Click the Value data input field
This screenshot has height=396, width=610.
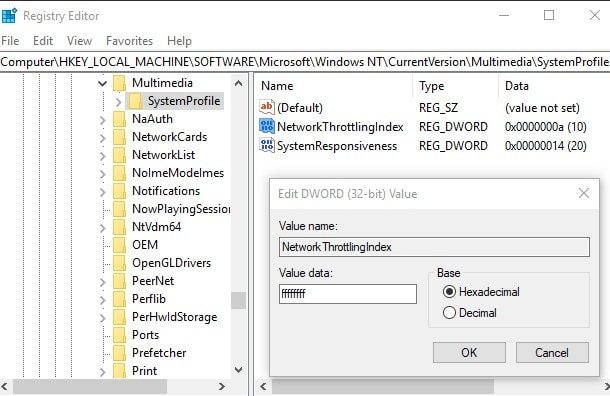(x=348, y=294)
